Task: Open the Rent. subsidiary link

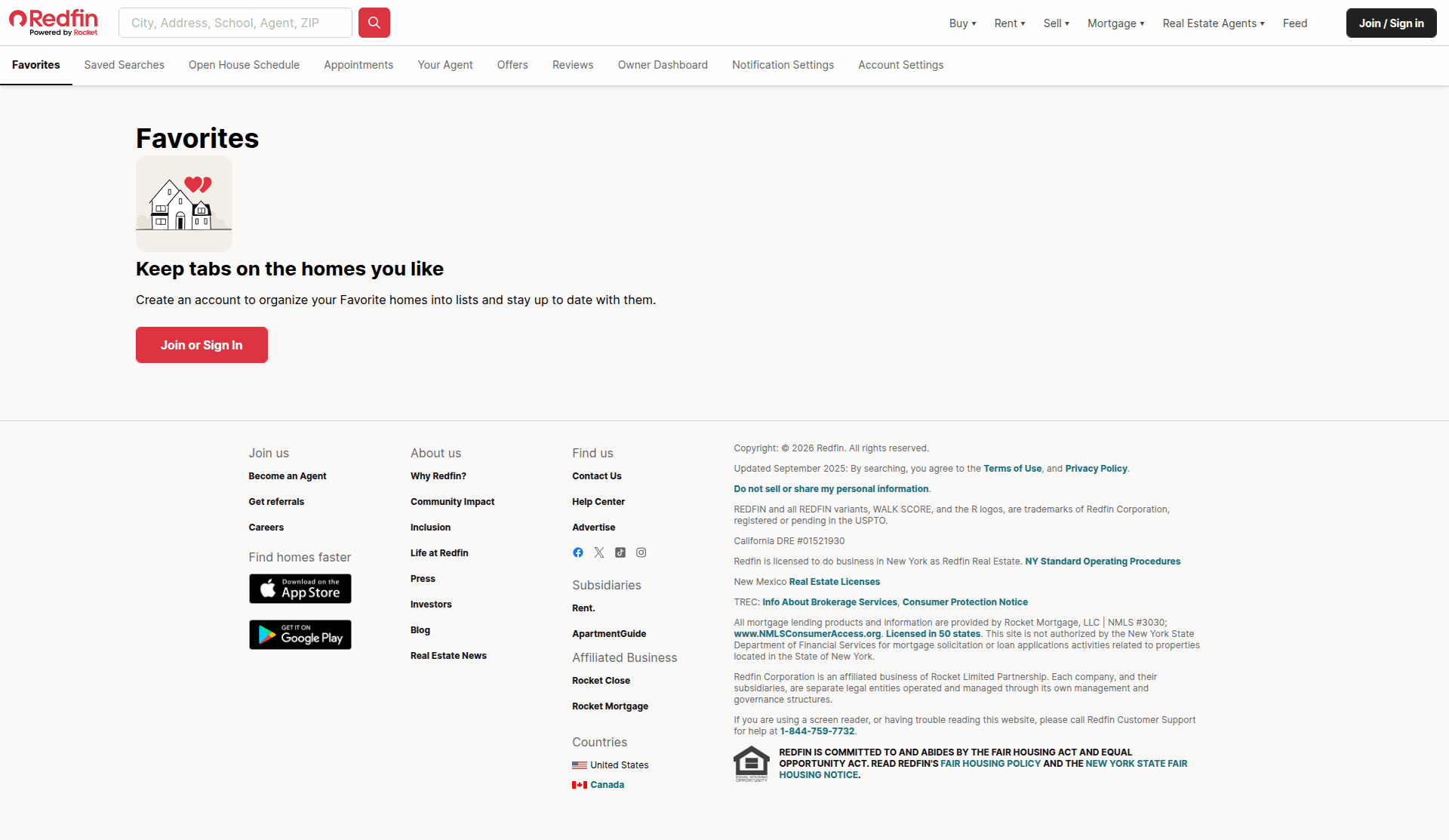Action: click(583, 608)
